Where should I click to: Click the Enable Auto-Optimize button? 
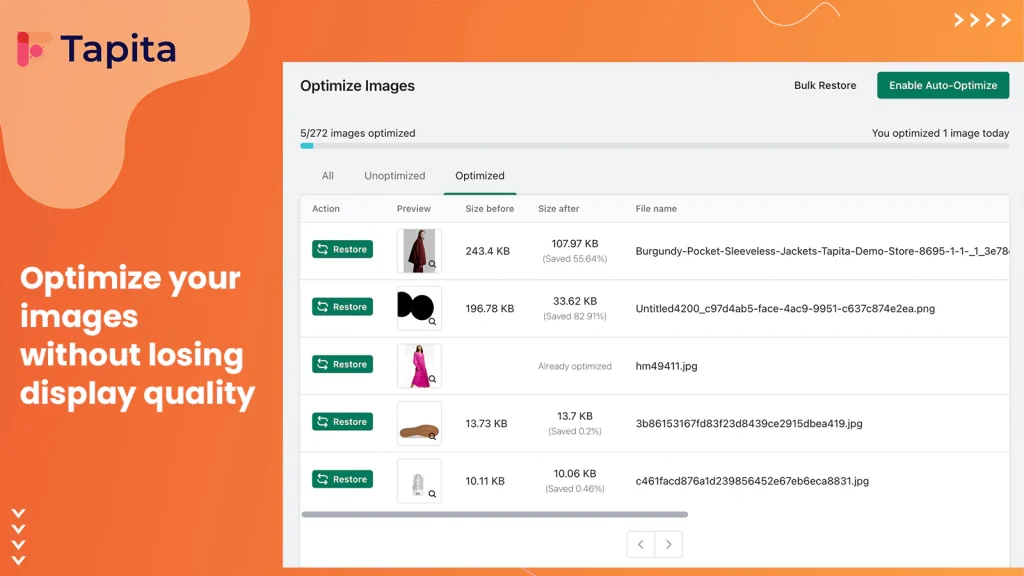click(942, 85)
